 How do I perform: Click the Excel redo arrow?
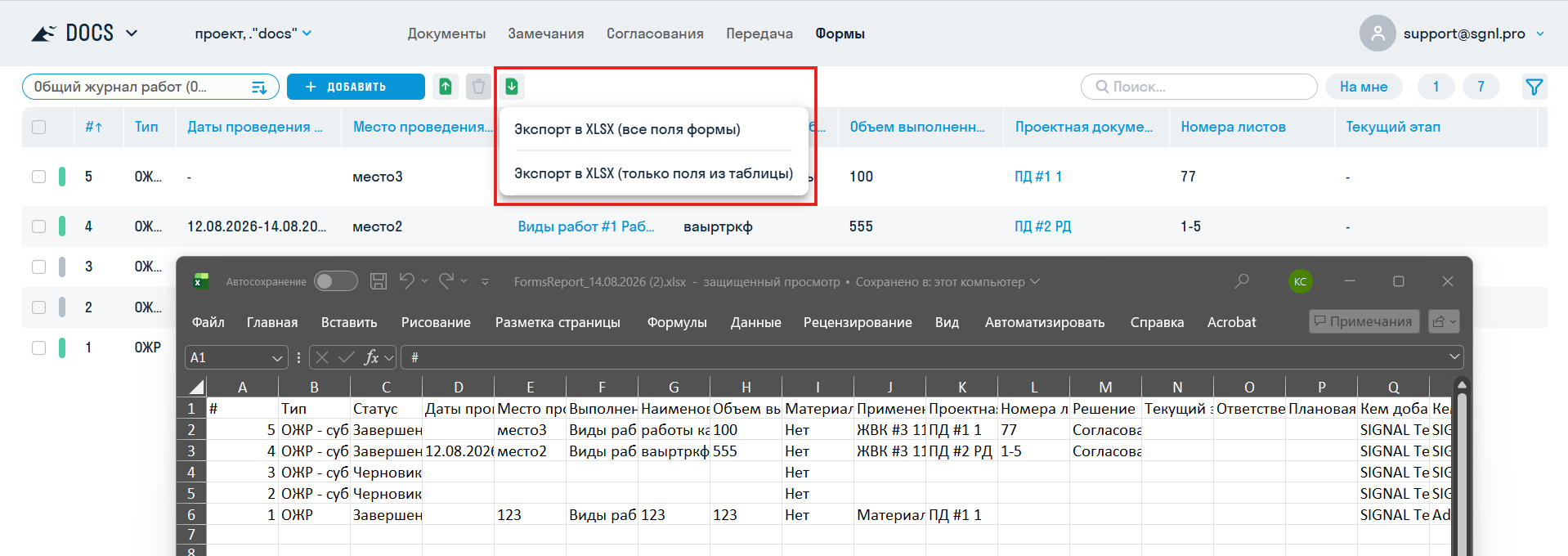pyautogui.click(x=446, y=281)
